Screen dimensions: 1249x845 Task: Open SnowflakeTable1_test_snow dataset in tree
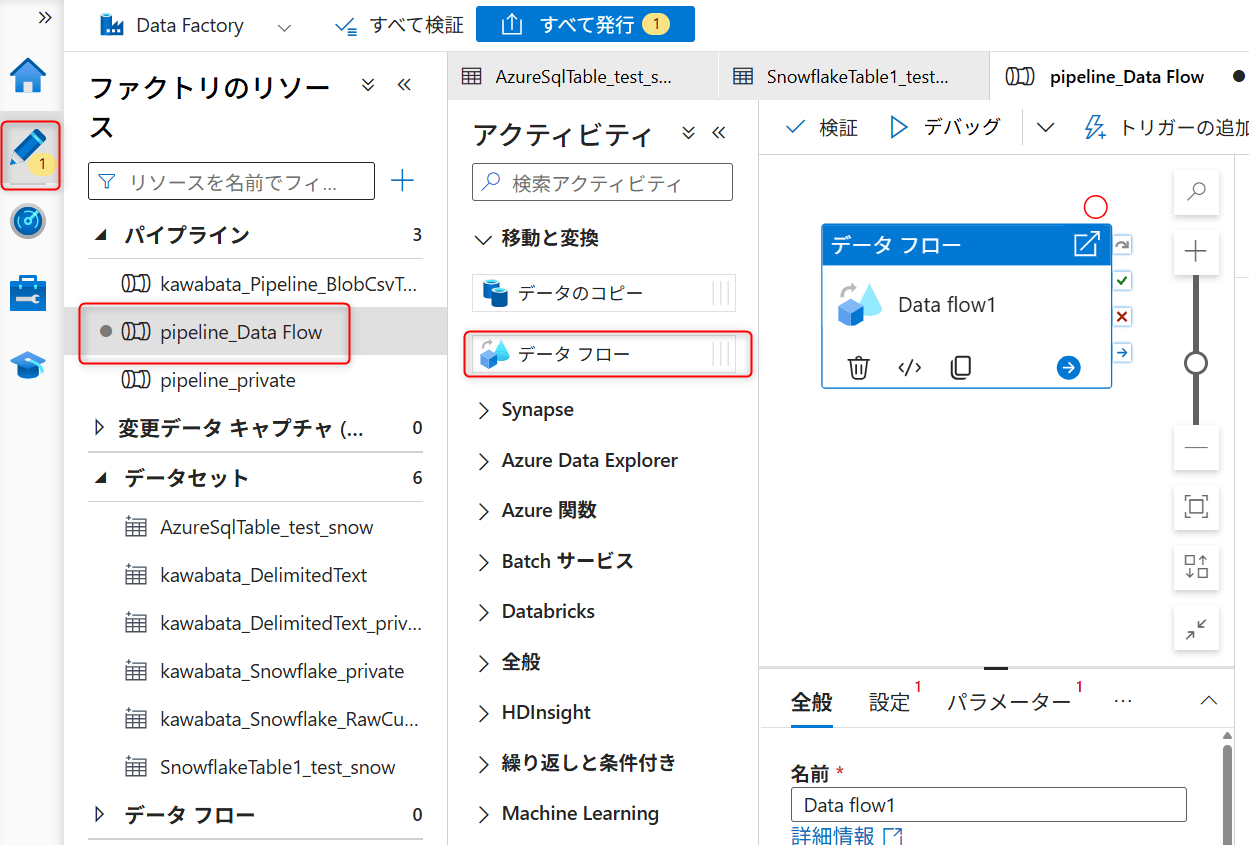tap(277, 767)
